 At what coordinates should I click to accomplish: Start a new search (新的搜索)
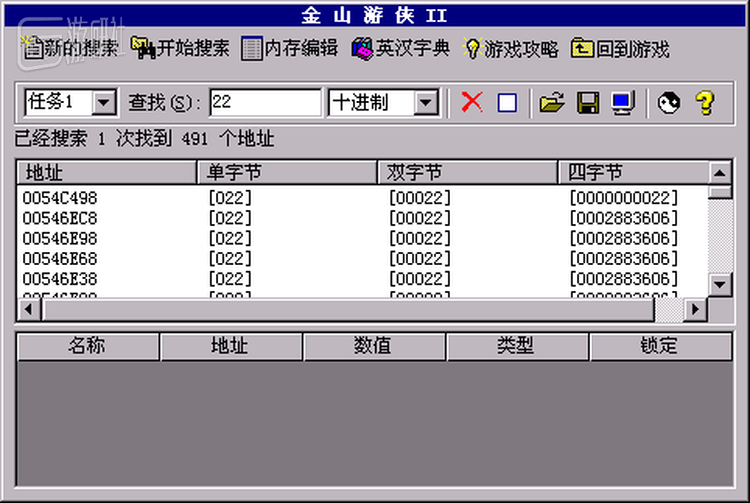click(69, 48)
